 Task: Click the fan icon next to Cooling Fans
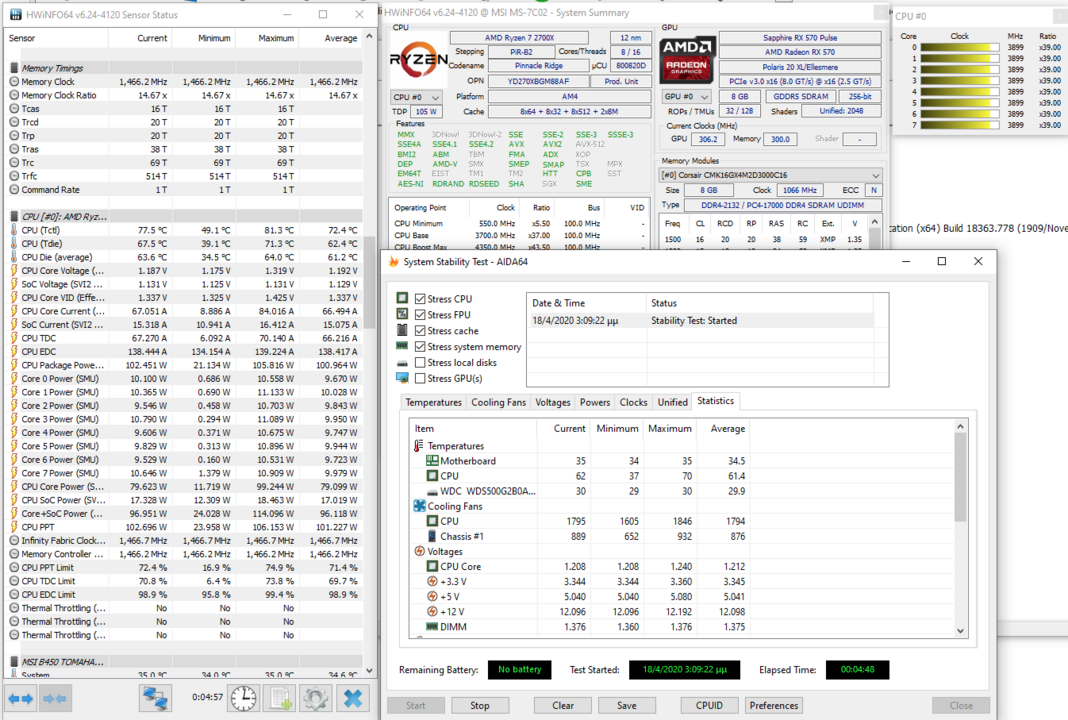[420, 506]
